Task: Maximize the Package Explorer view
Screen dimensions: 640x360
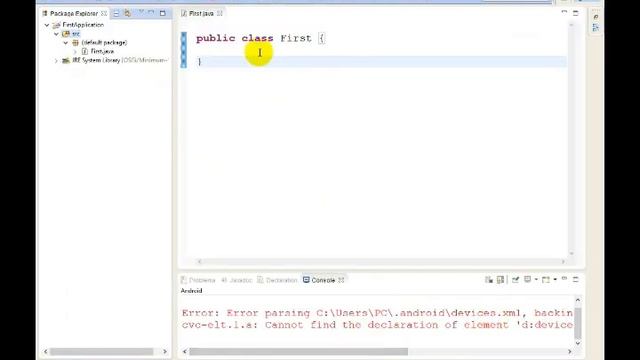Action: tap(162, 13)
